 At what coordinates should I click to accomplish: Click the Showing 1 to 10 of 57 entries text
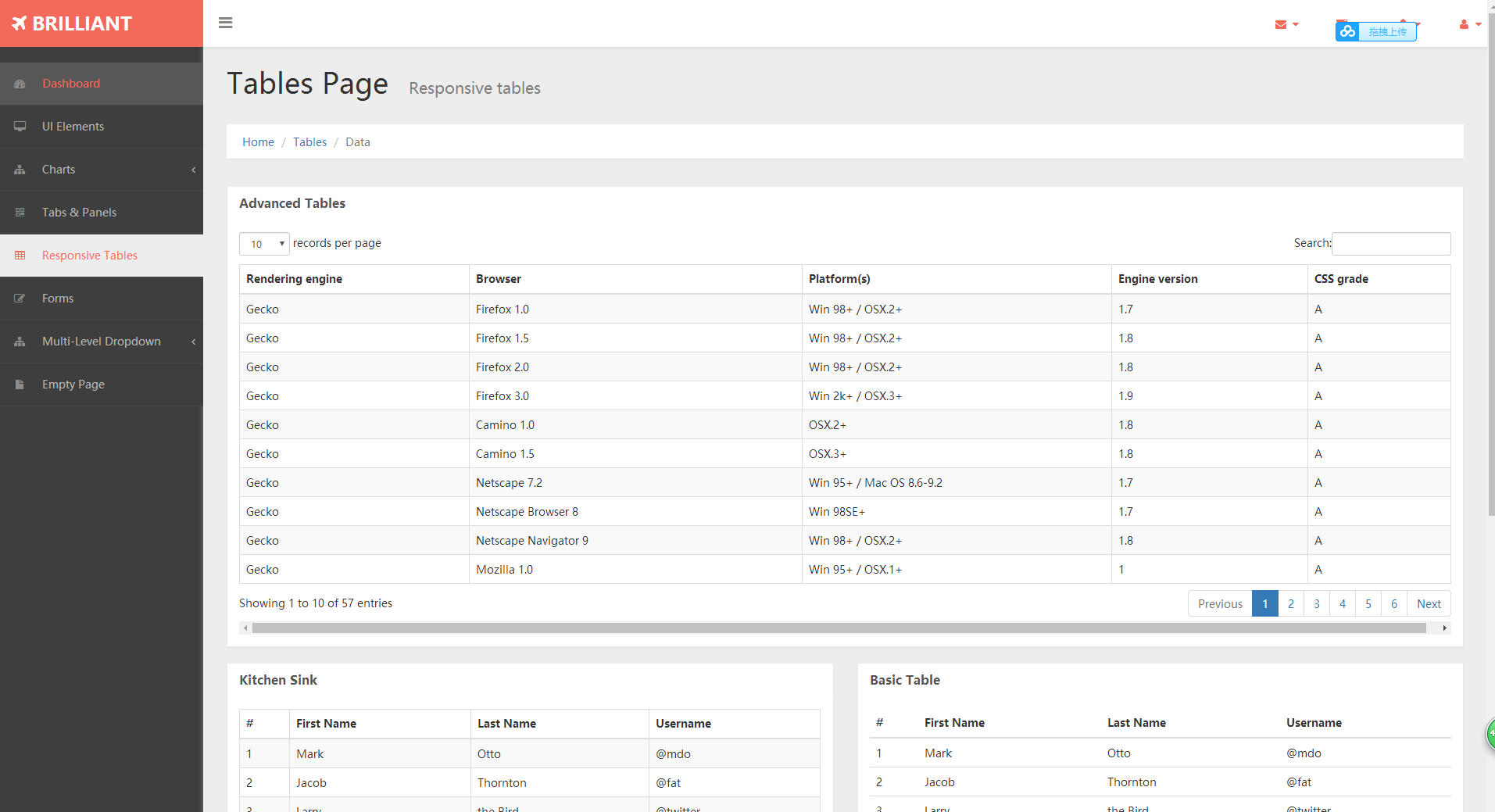316,603
